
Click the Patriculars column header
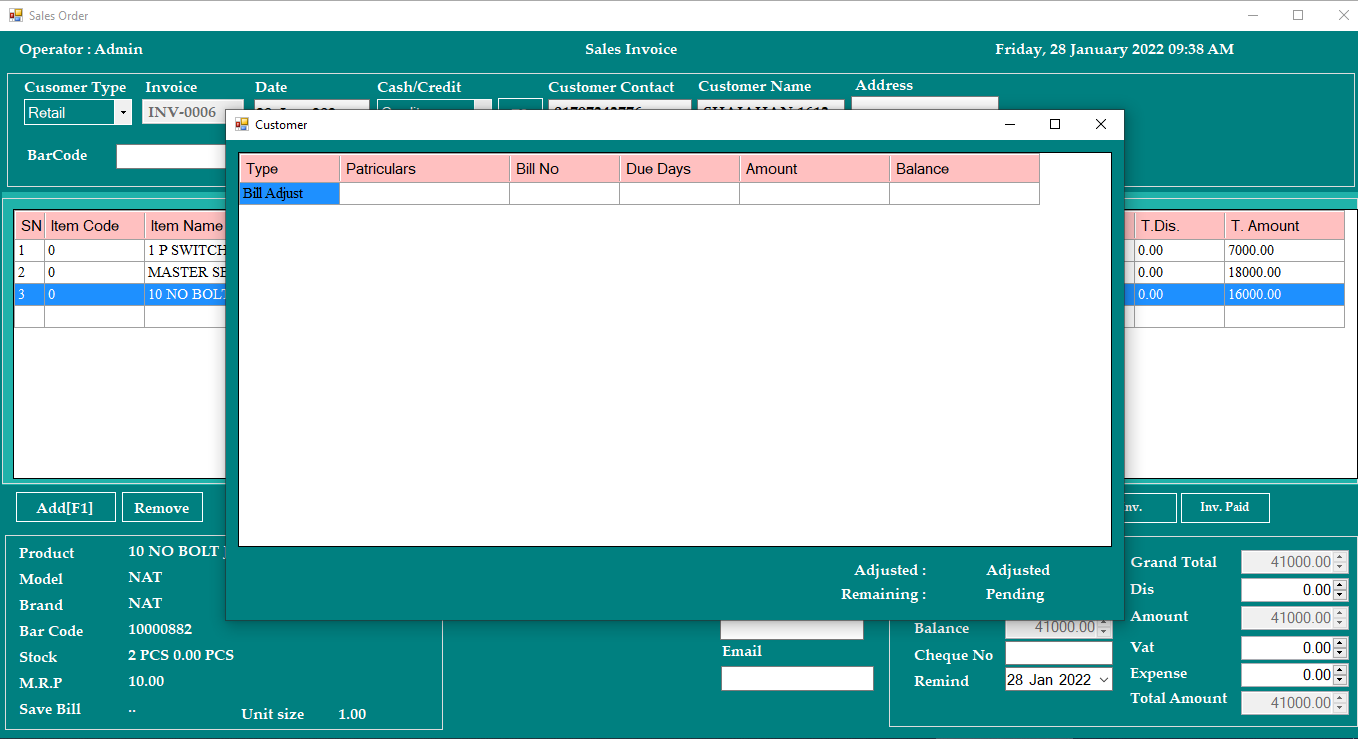423,168
